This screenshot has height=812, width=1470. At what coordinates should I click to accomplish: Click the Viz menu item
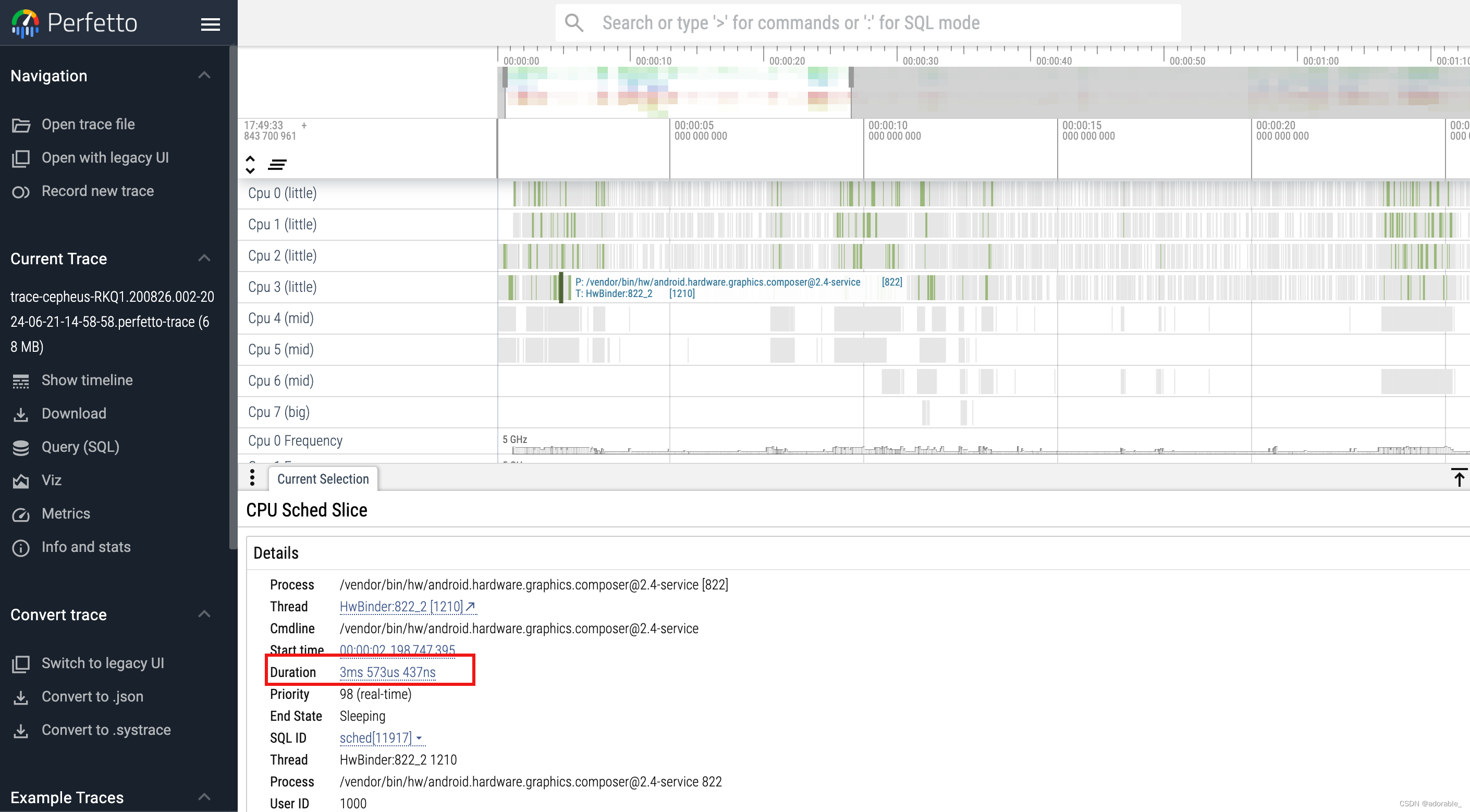tap(52, 480)
